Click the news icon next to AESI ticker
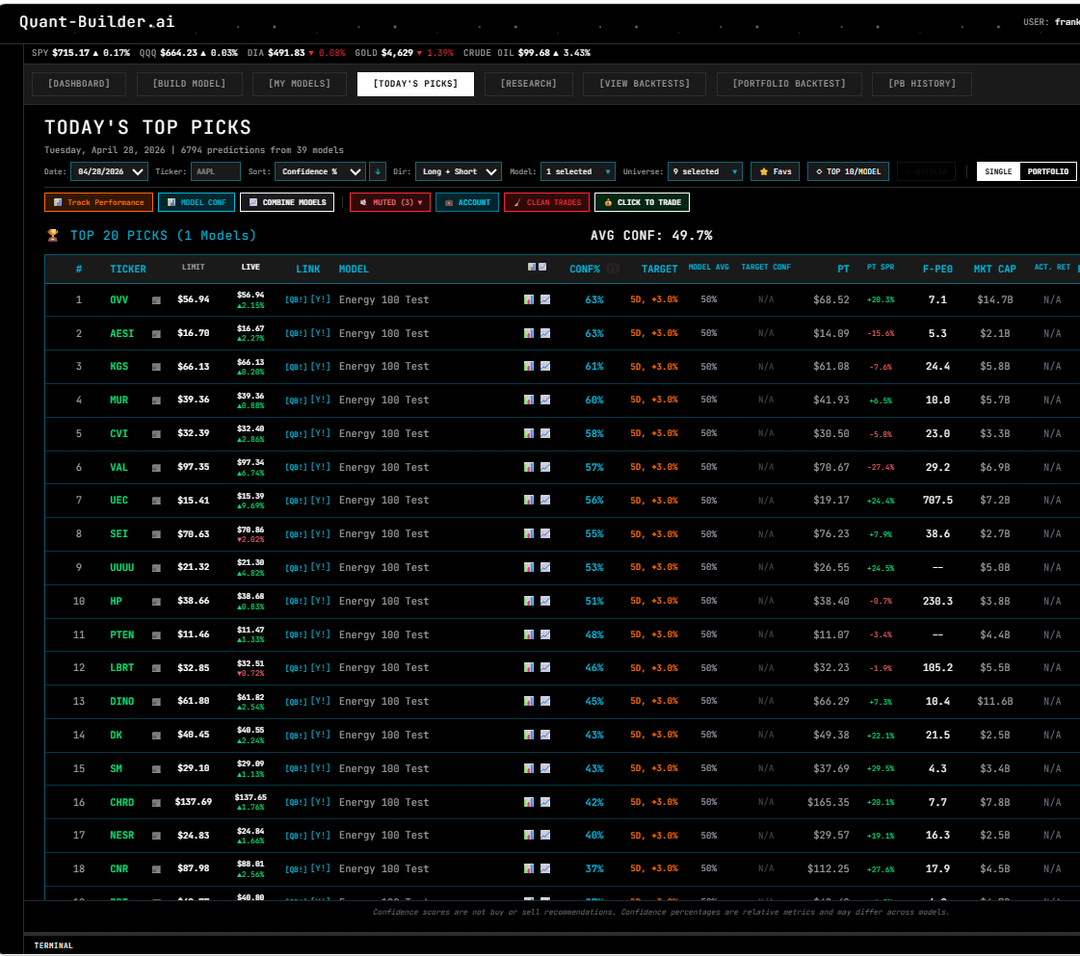 point(156,333)
